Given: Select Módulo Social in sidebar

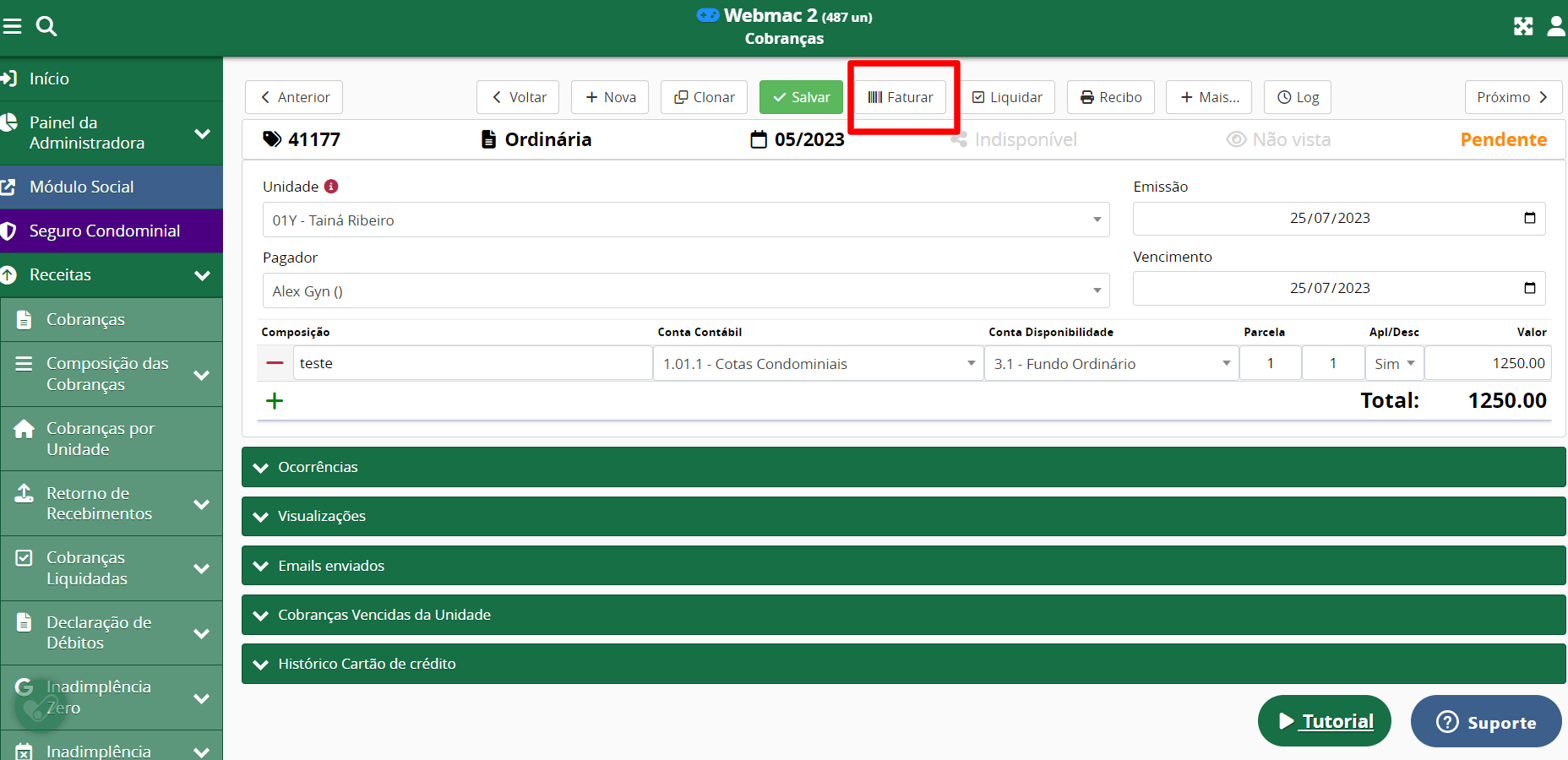Looking at the screenshot, I should (82, 187).
